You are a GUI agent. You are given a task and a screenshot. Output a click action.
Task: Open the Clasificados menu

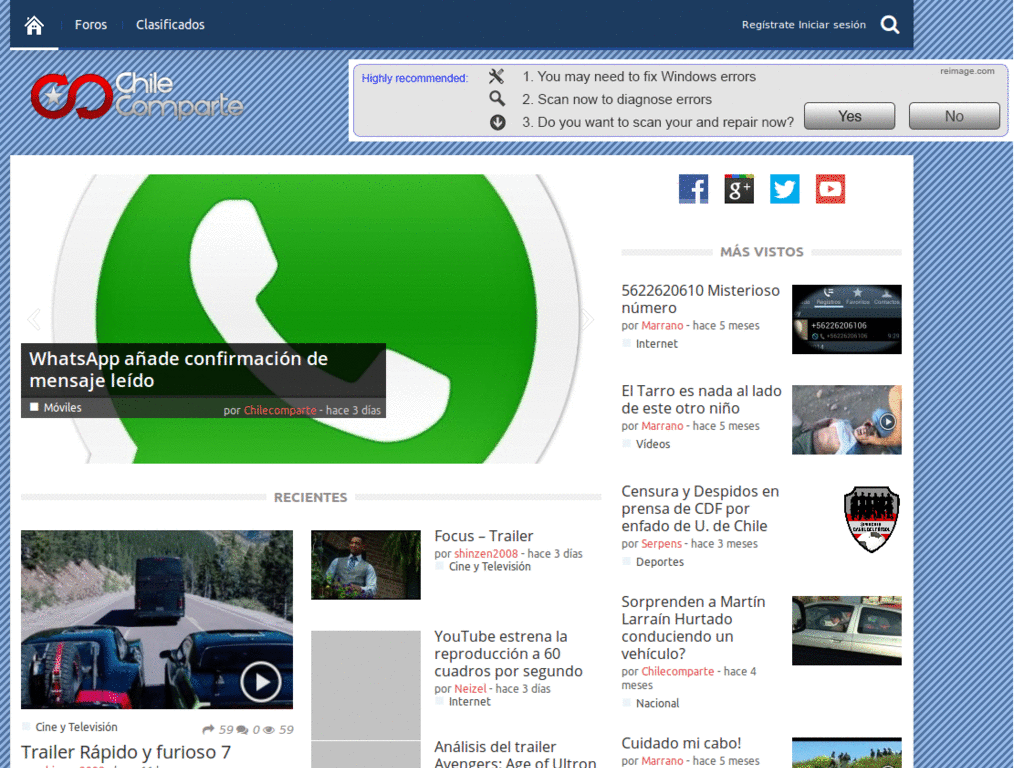click(170, 25)
